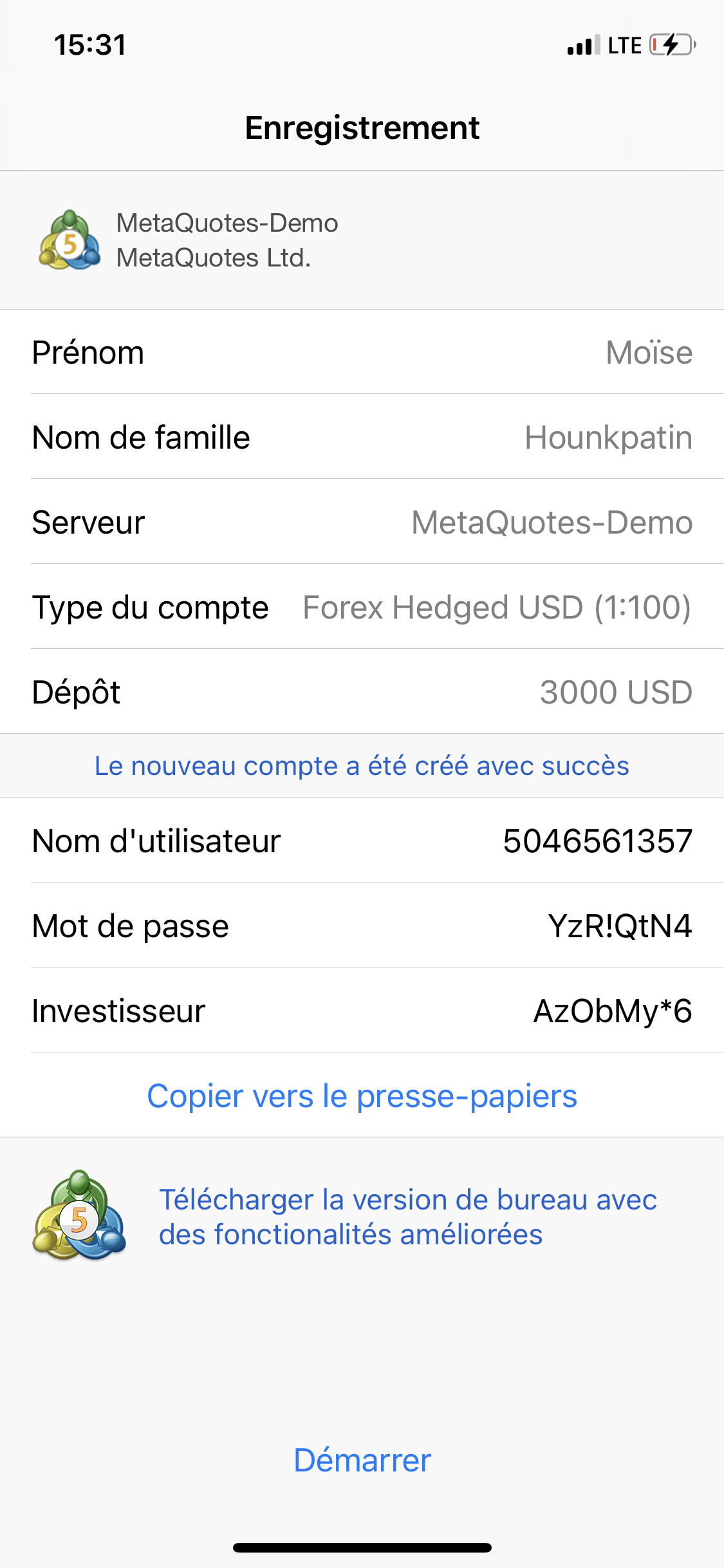Tap the MetaTrader 5 logo beside MetaQuotes-Demo
The image size is (724, 1568).
[x=70, y=240]
